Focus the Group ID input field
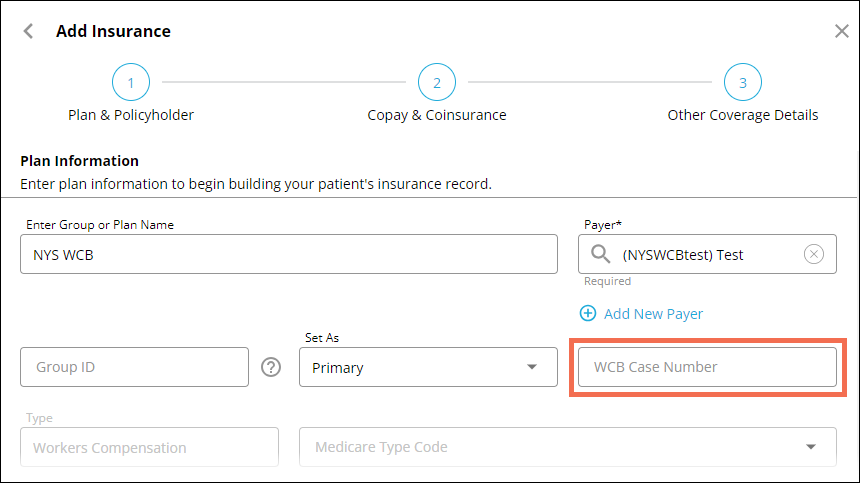 coord(134,367)
